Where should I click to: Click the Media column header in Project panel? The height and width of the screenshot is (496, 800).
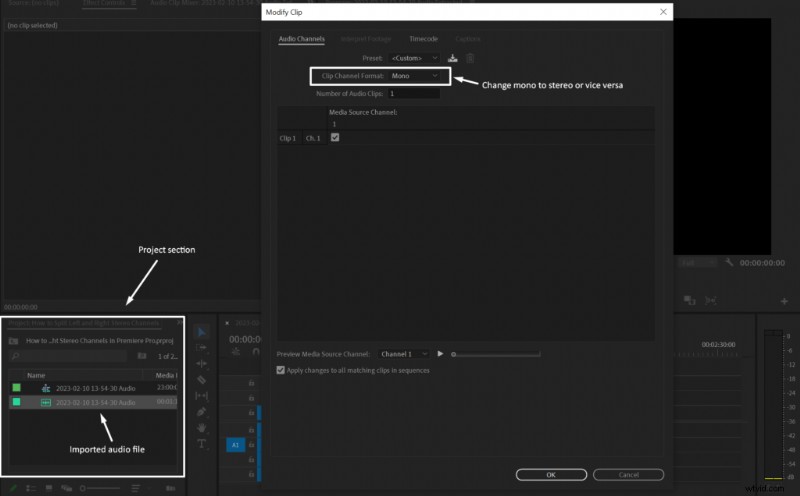pyautogui.click(x=166, y=375)
